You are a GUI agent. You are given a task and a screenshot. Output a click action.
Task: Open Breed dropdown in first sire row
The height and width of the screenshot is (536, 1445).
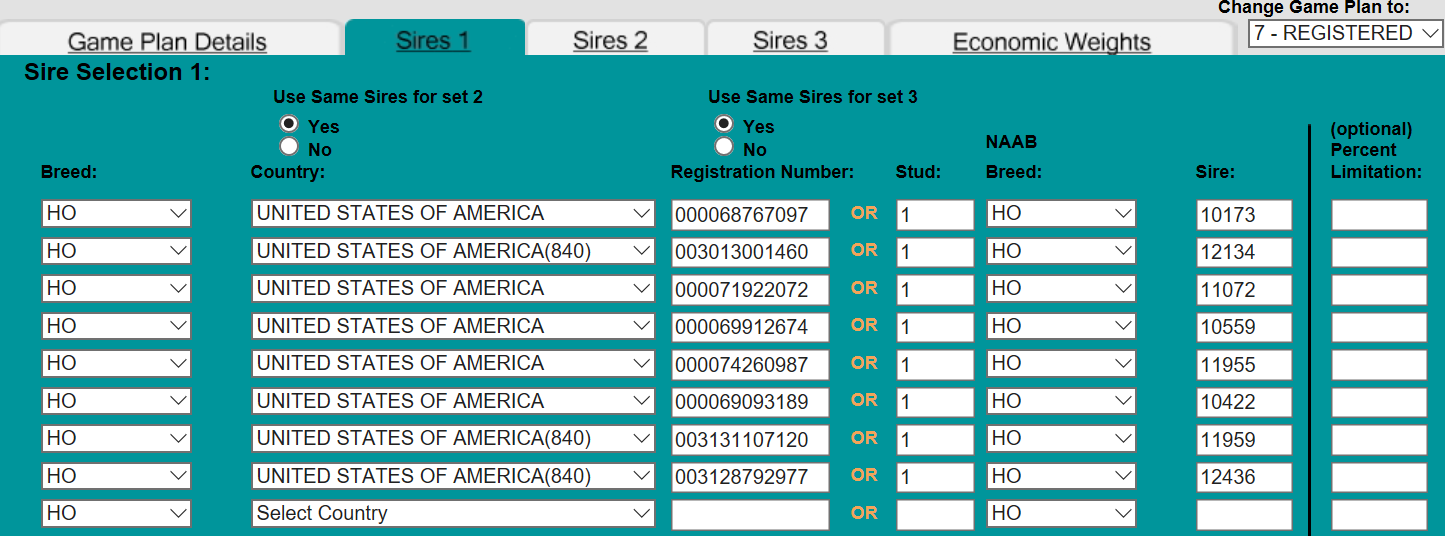[116, 213]
